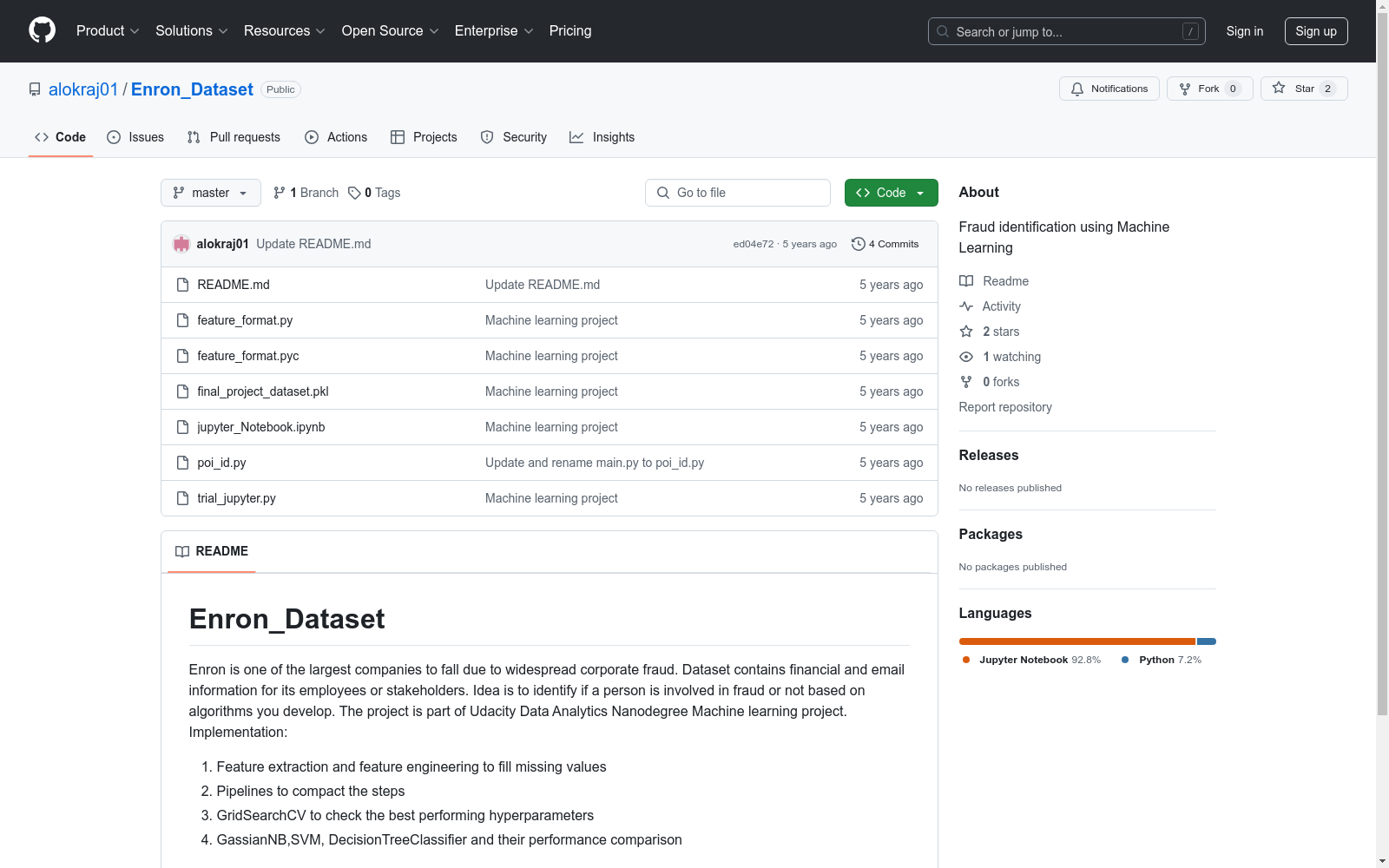Open the poi_id.py file
The height and width of the screenshot is (868, 1389).
[x=221, y=463]
